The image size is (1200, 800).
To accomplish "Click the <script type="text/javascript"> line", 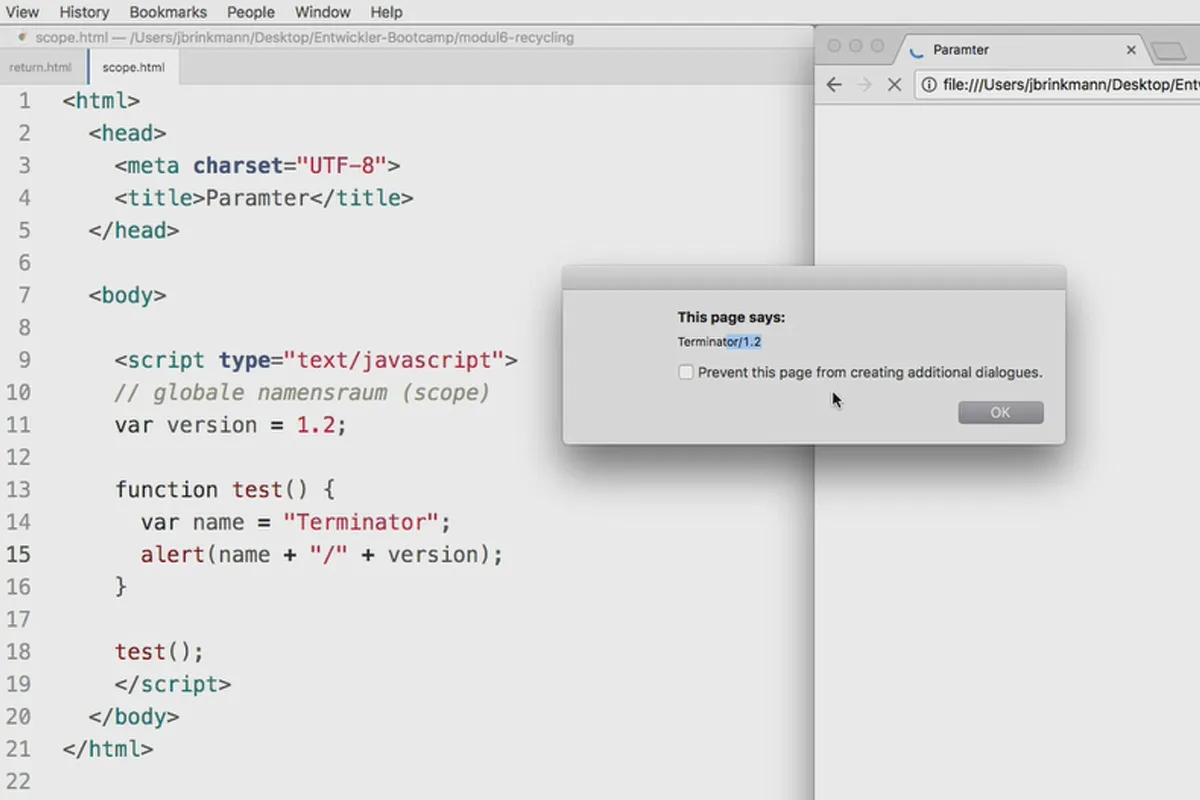I will point(315,360).
